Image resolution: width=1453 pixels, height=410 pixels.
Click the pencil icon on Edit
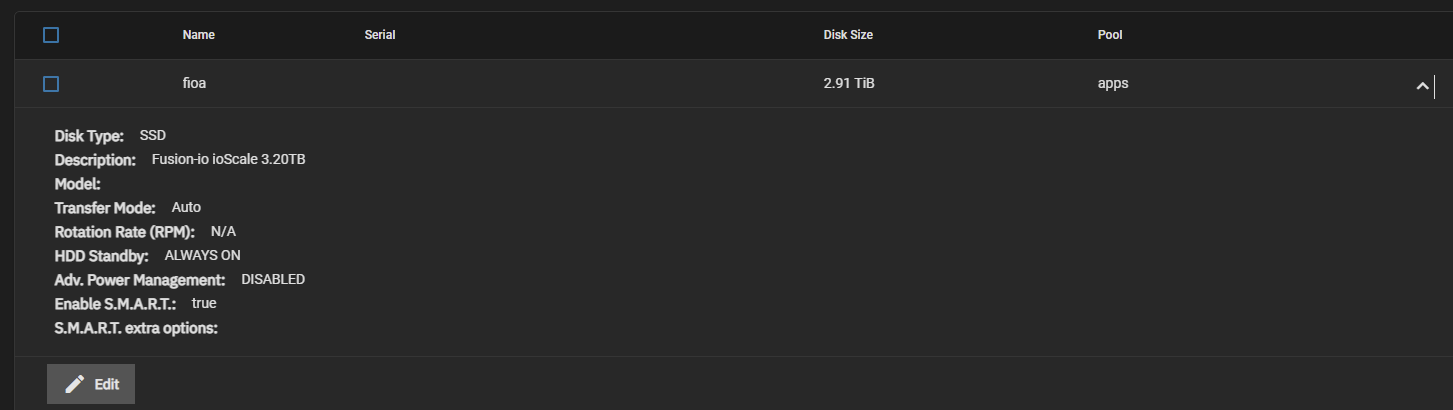click(74, 384)
